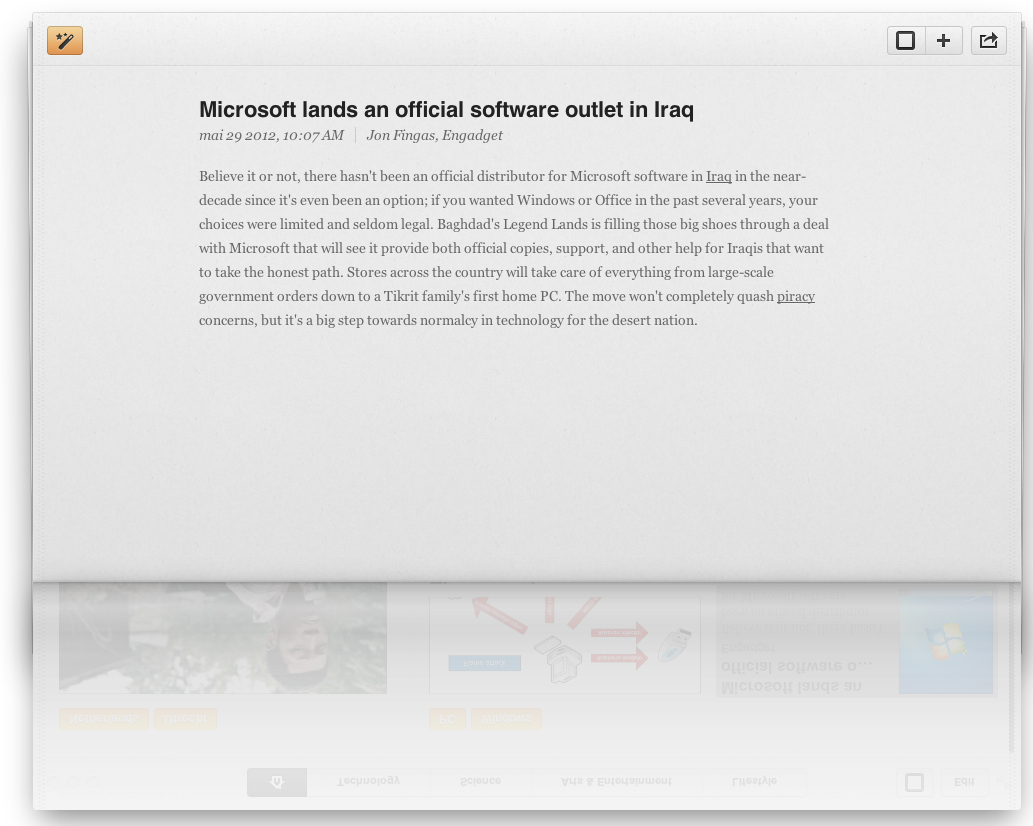The width and height of the screenshot is (1033, 826).
Task: Open the 'piracy' link in the article text
Action: [795, 296]
